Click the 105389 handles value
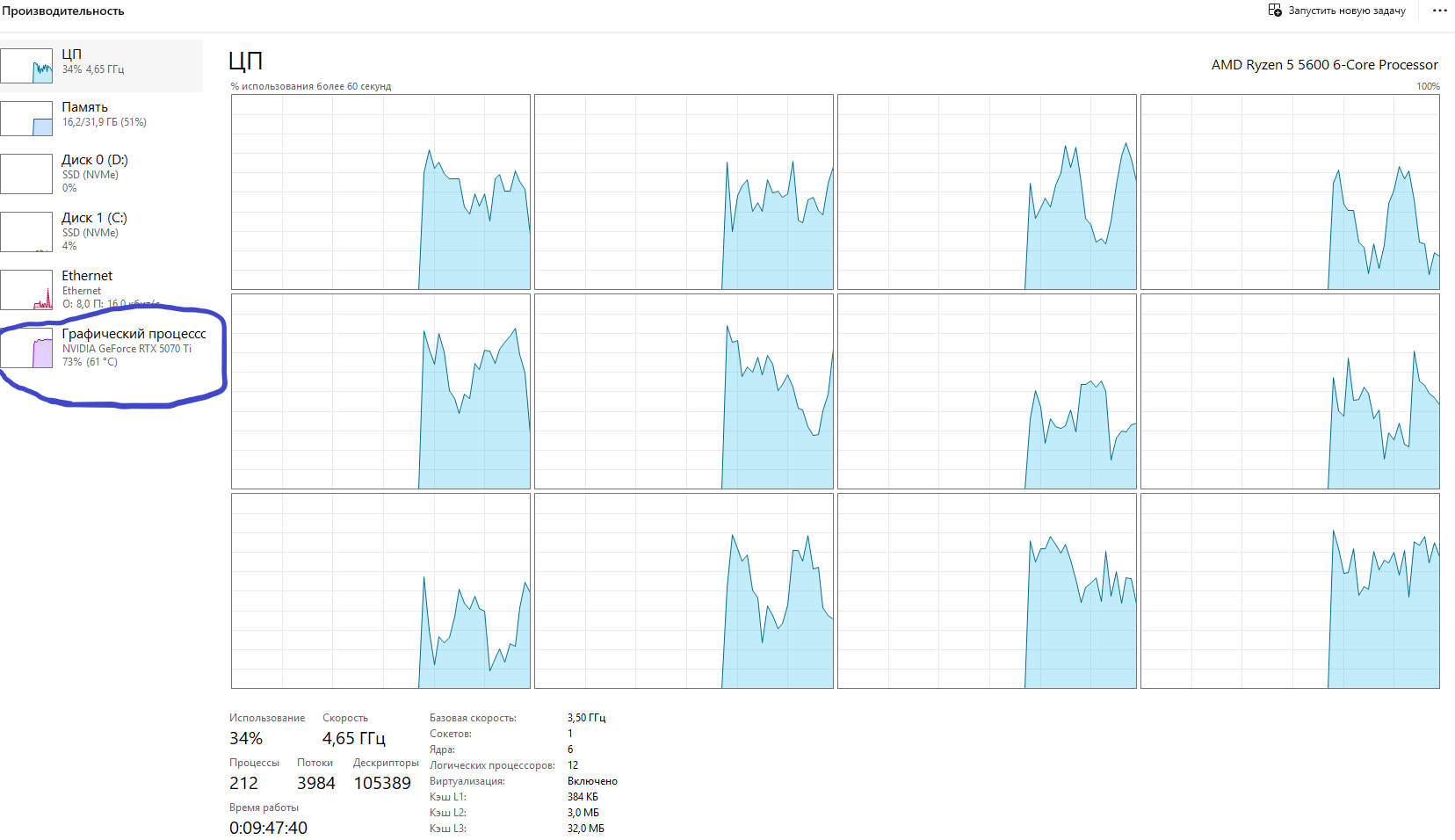This screenshot has width=1455, height=840. 382,784
